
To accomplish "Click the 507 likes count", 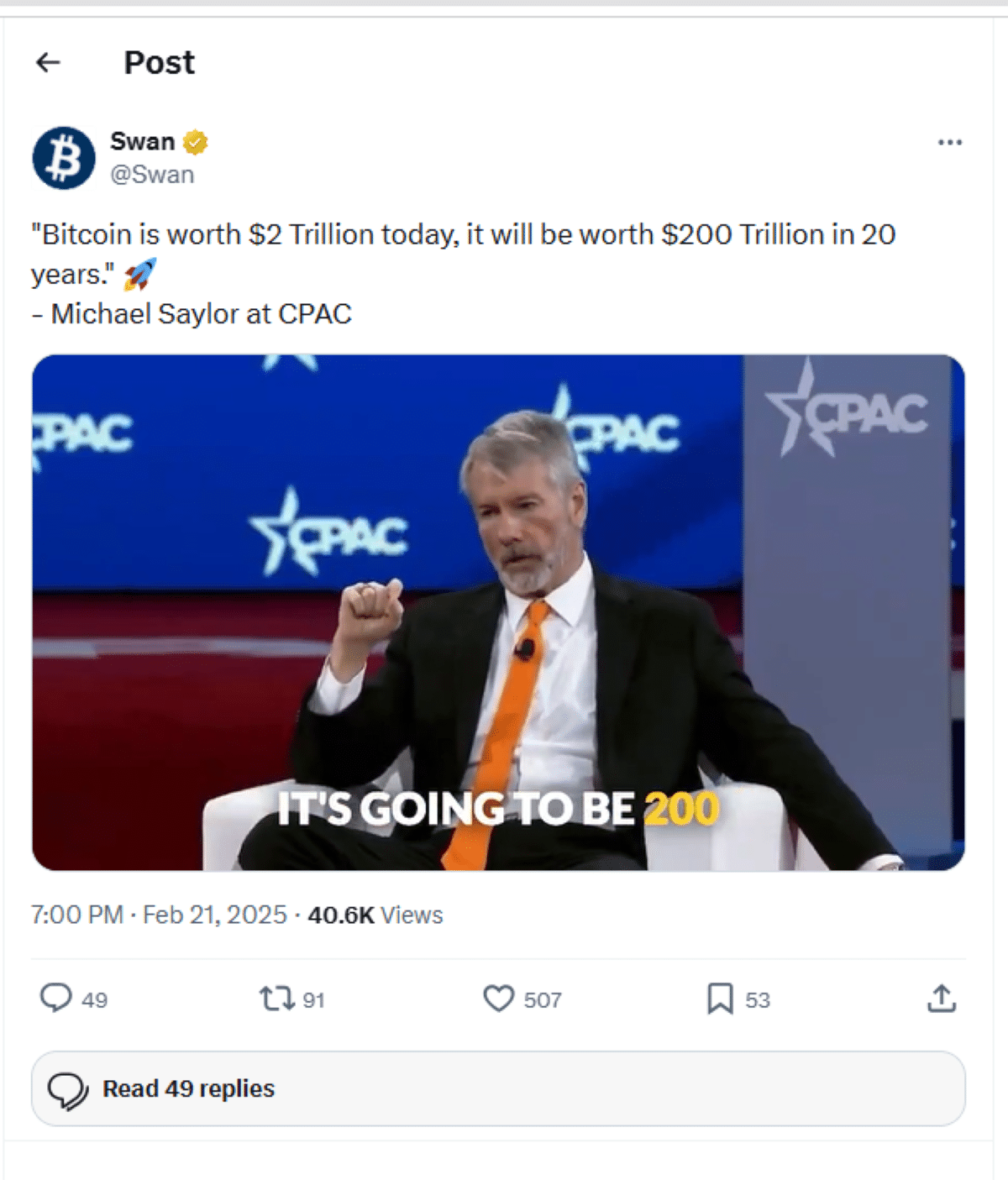I will pyautogui.click(x=543, y=999).
